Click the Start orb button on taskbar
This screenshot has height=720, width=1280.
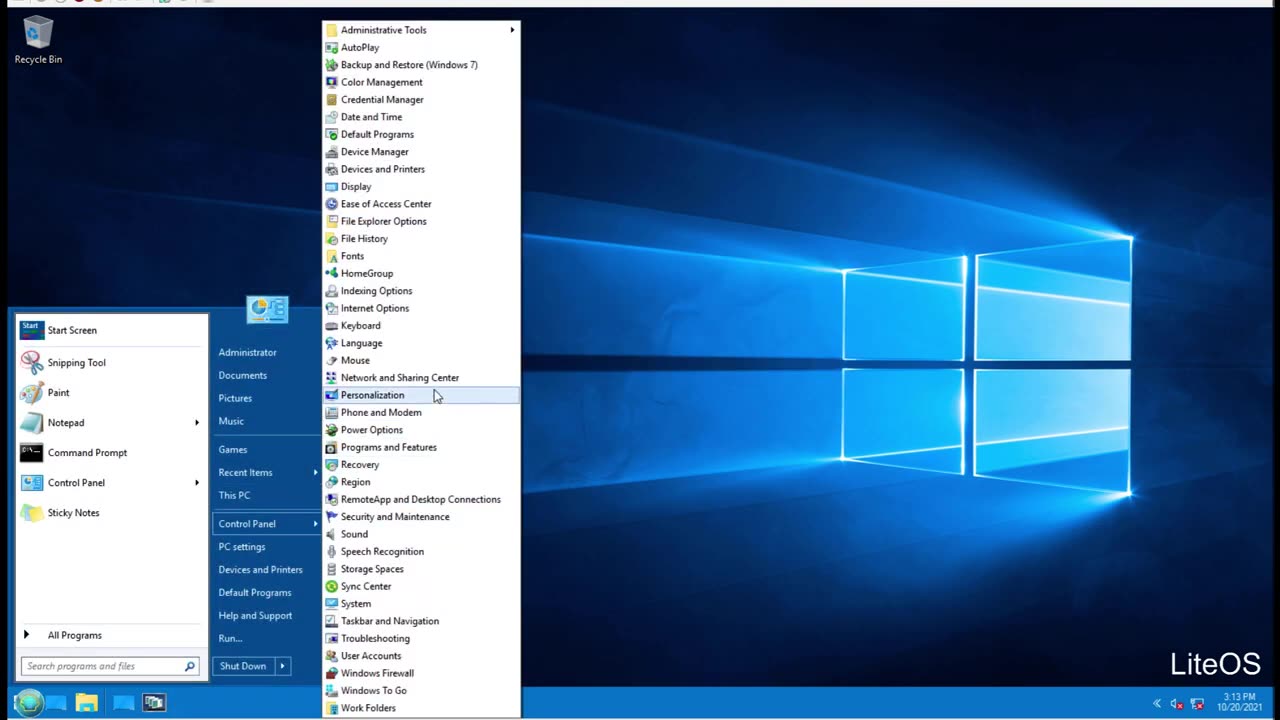click(x=29, y=703)
